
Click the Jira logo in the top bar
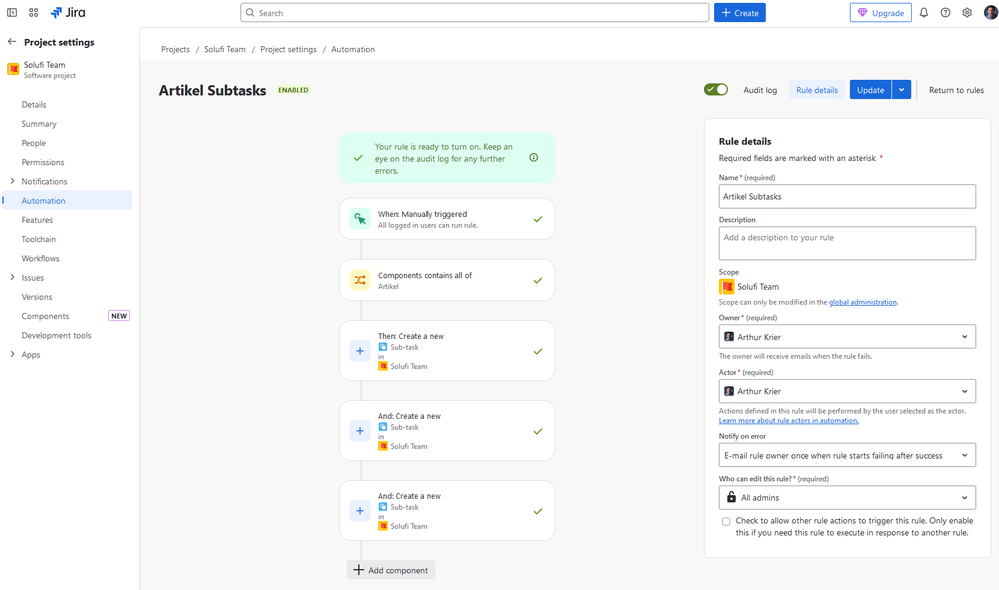(63, 12)
